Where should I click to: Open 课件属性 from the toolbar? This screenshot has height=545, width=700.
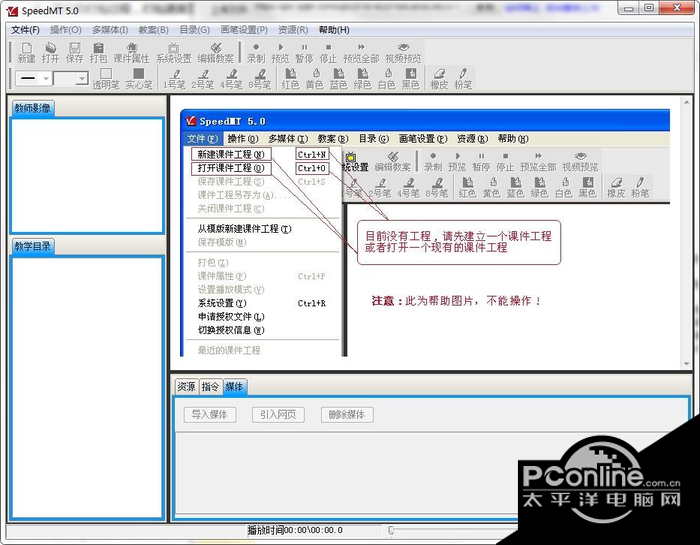[x=131, y=53]
